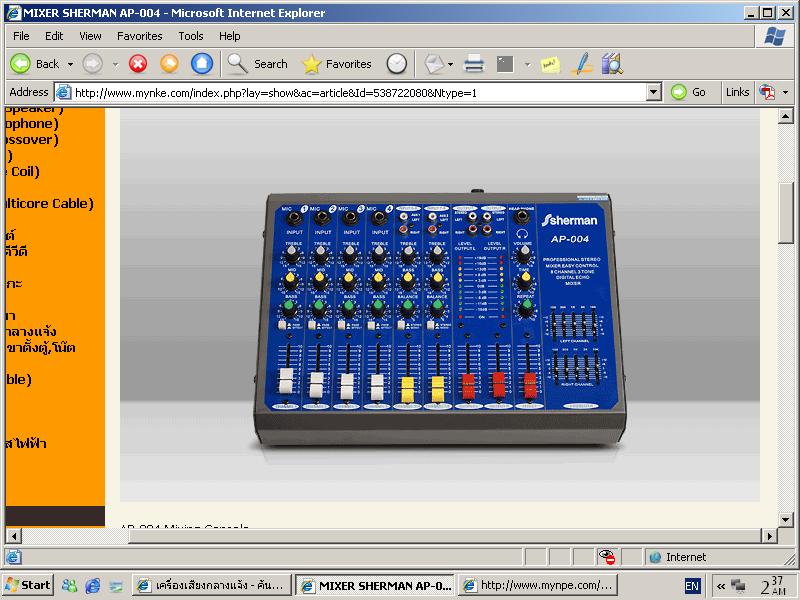Open the Forward history dropdown arrow
This screenshot has height=600, width=800.
(115, 64)
